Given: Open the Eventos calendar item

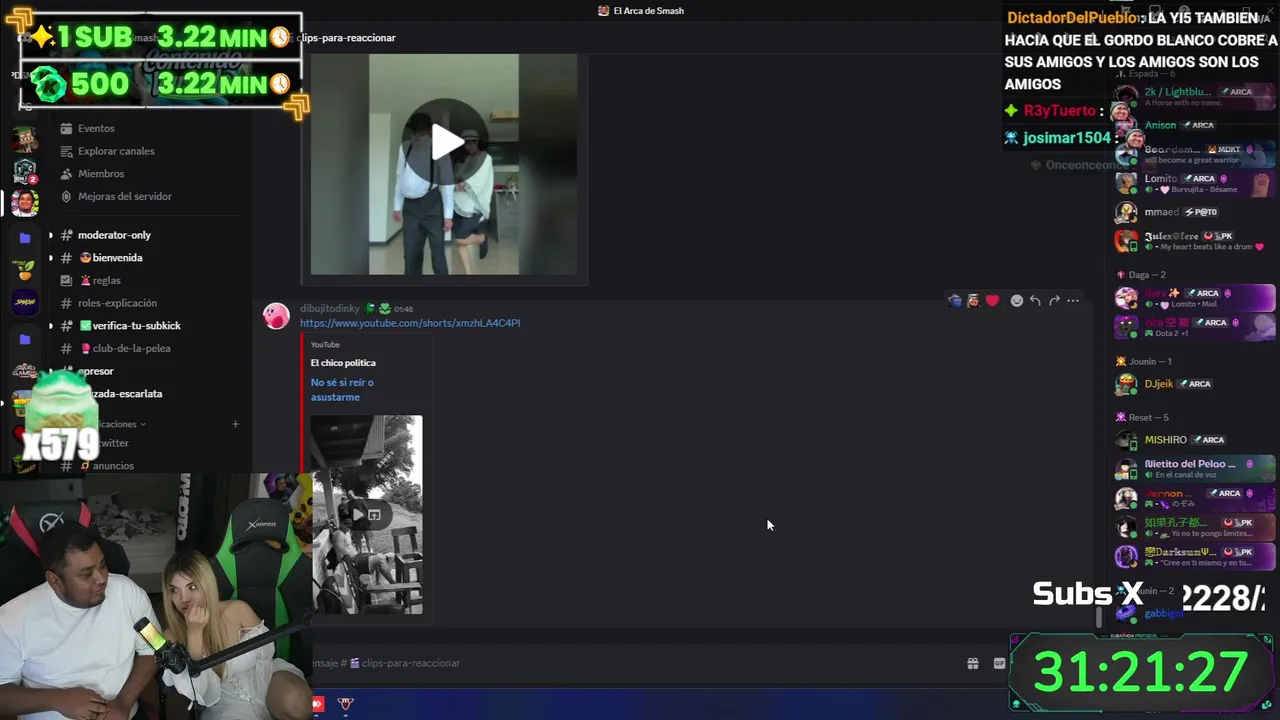Looking at the screenshot, I should [96, 128].
